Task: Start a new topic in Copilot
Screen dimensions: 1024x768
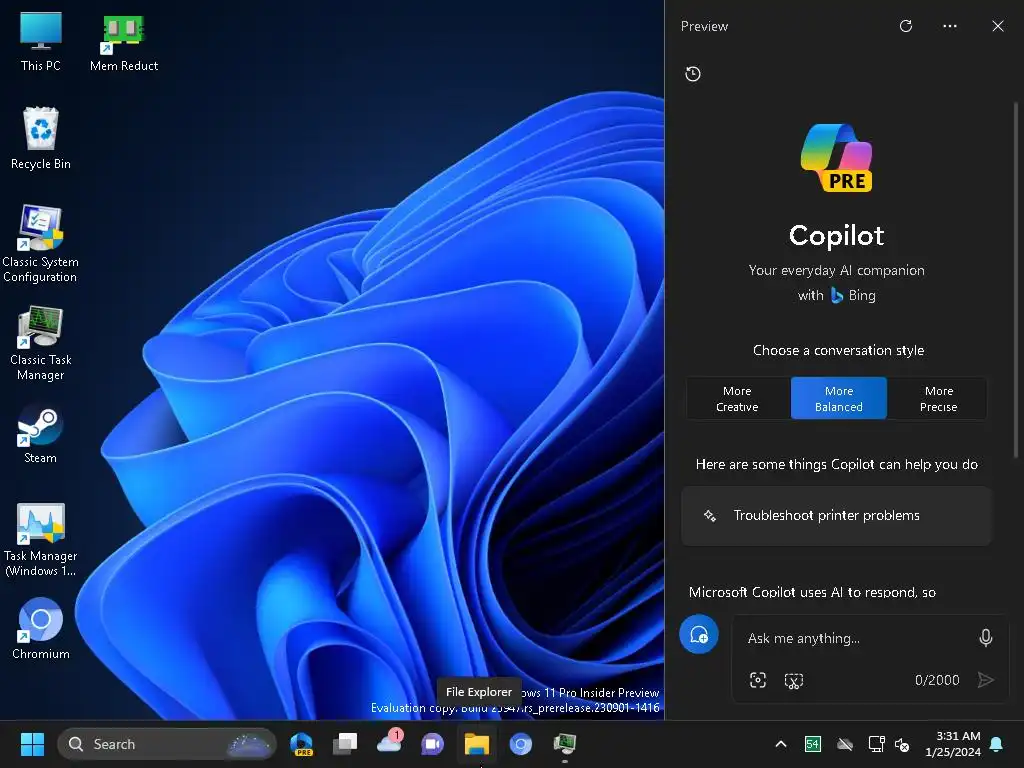Action: (x=699, y=634)
